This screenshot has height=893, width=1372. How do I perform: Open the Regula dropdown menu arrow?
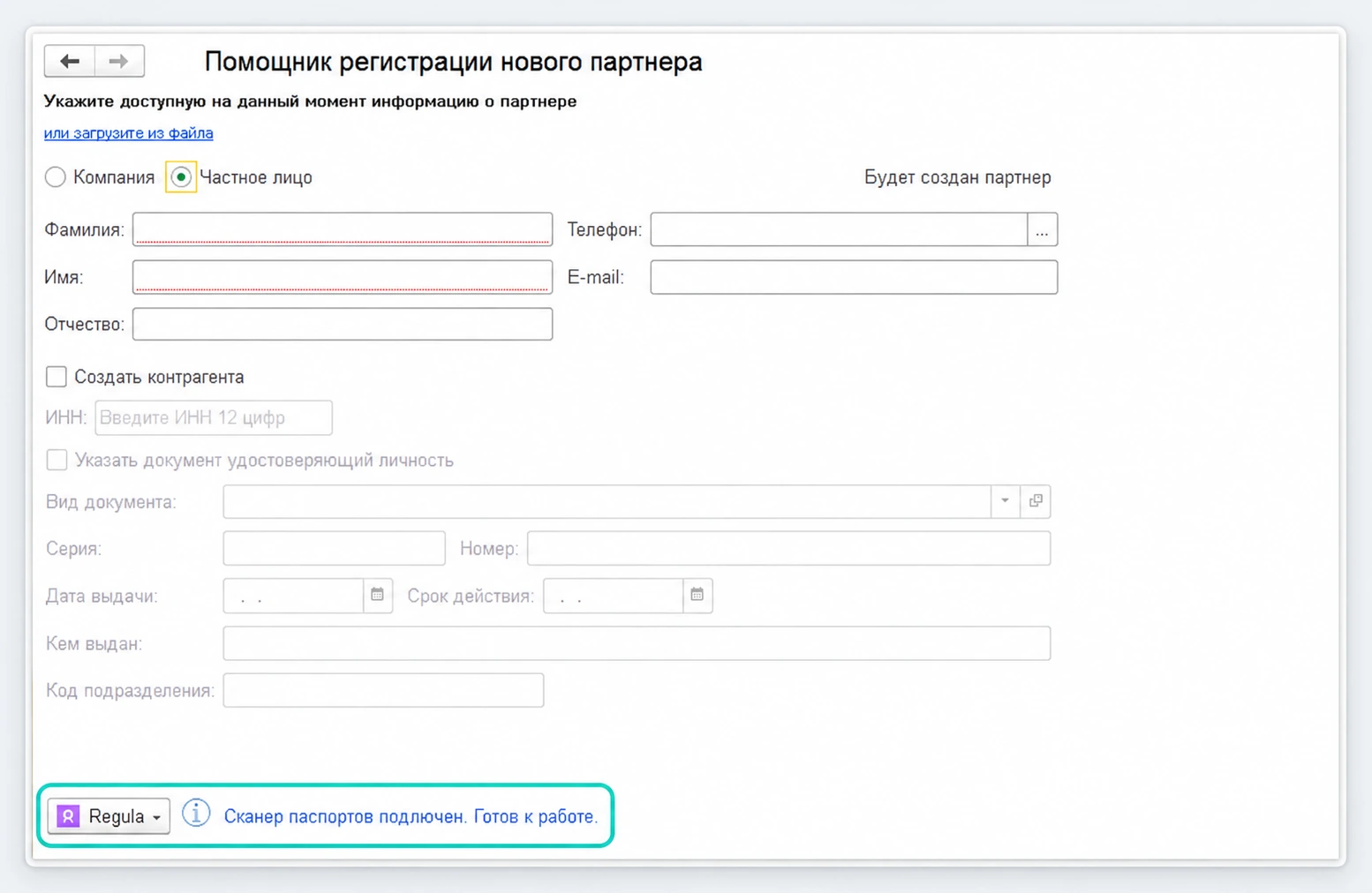(x=156, y=817)
